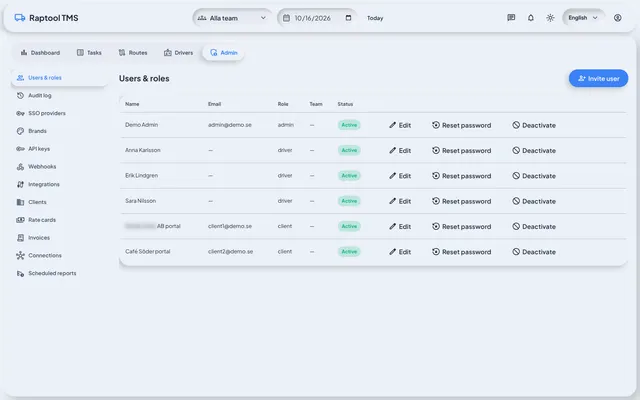The image size is (640, 400).
Task: Reset password for Demo Admin
Action: click(462, 125)
